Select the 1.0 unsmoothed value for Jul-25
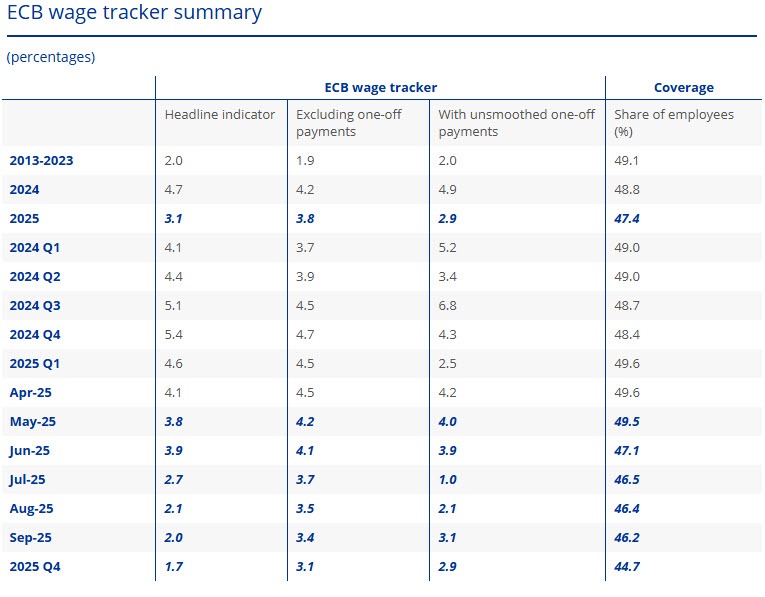 click(x=448, y=480)
